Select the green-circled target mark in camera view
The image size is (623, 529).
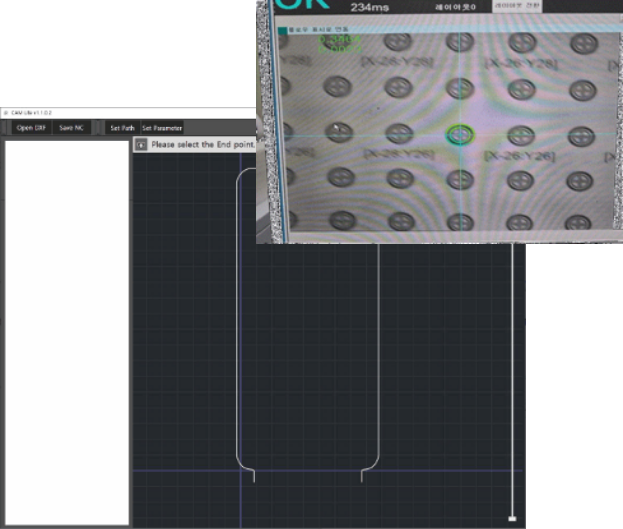(459, 134)
